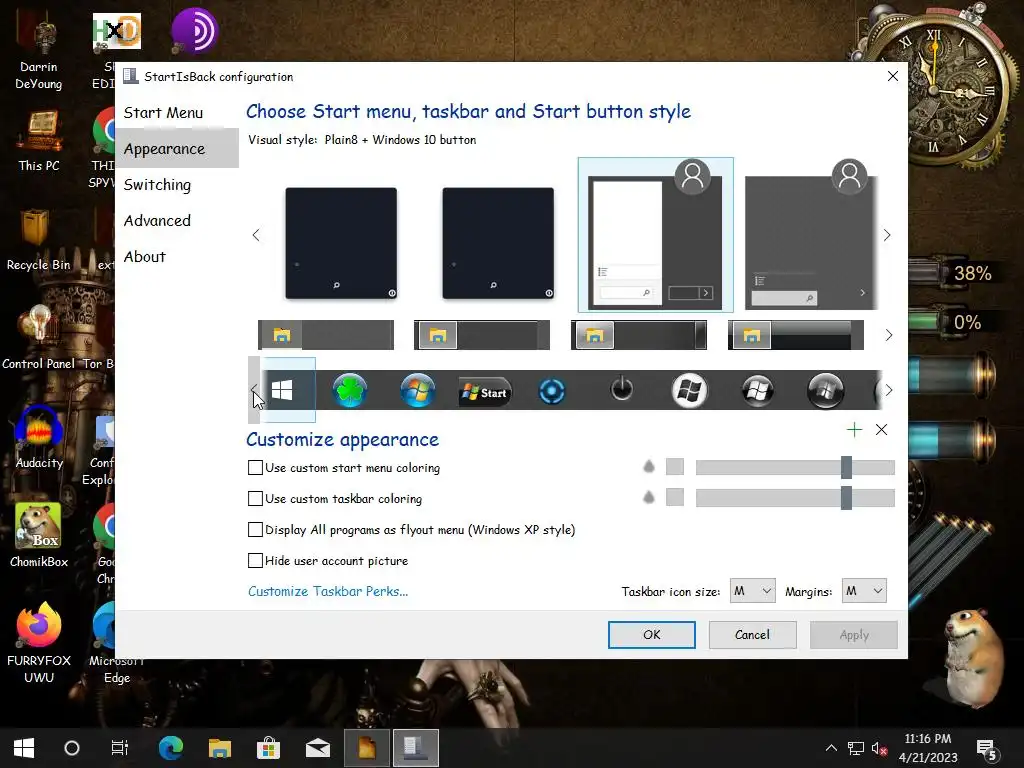Open the About section
1024x768 pixels.
145,257
